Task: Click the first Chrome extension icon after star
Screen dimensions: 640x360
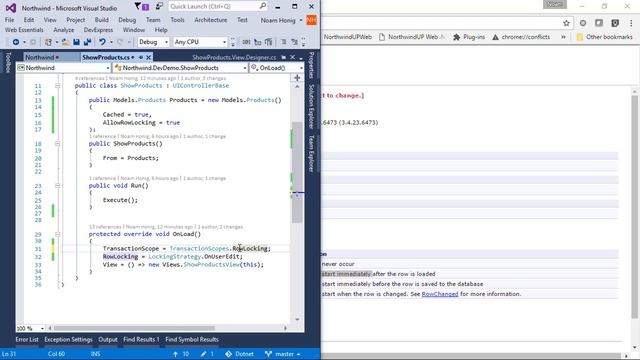Action: point(583,23)
